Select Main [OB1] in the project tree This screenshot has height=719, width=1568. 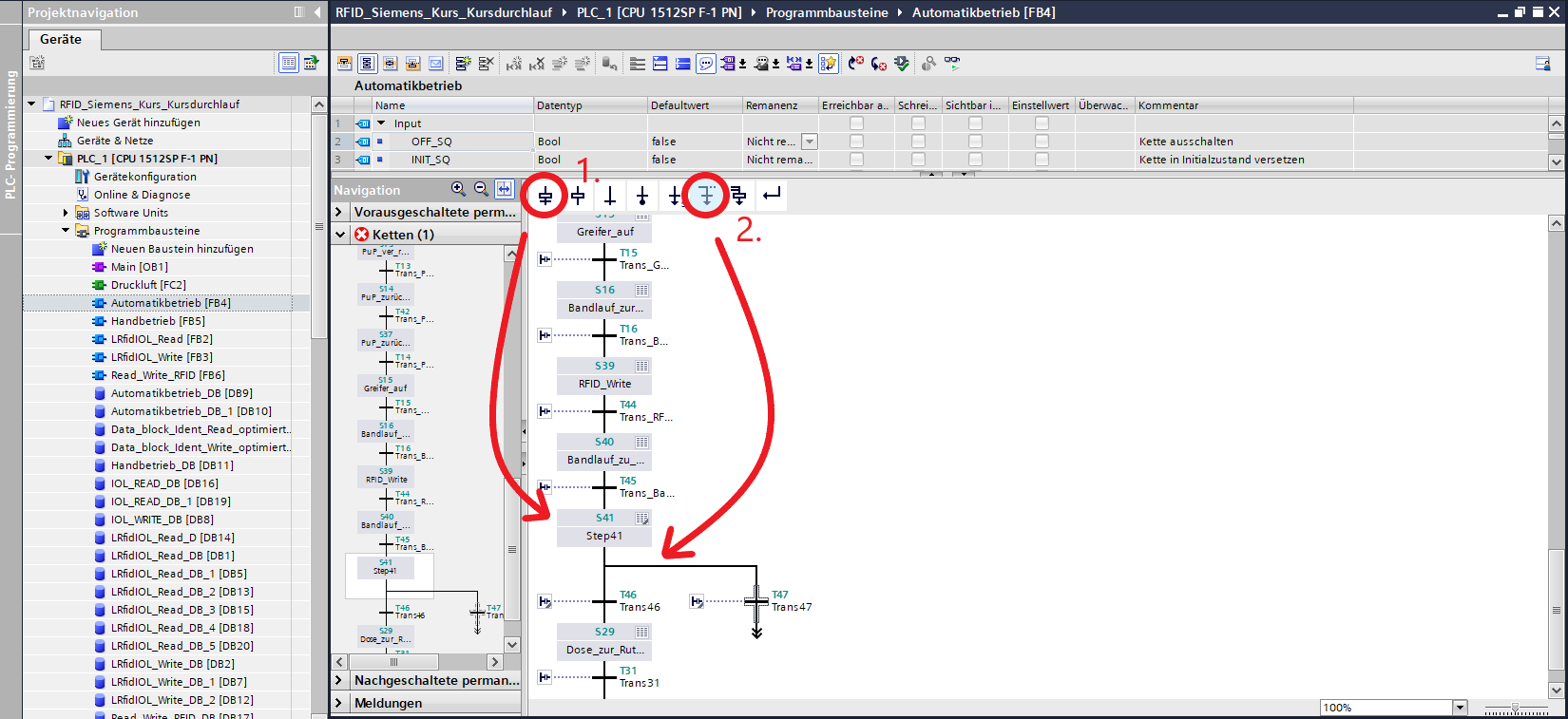pyautogui.click(x=139, y=267)
